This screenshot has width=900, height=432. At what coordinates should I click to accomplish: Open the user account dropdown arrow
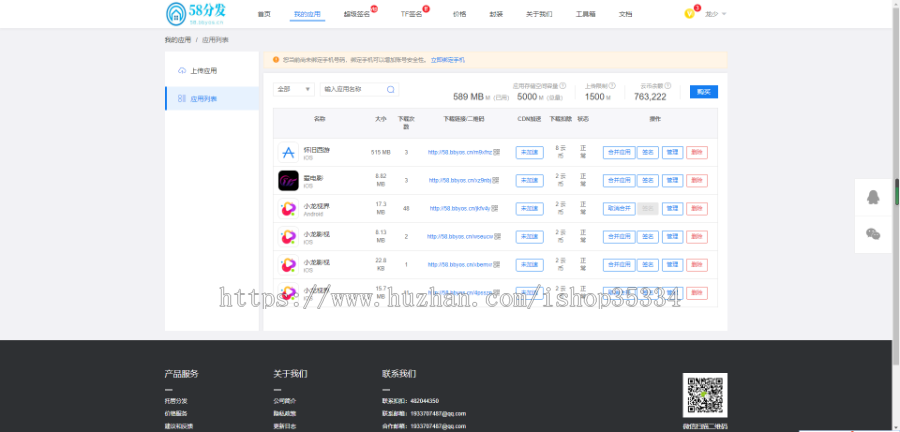coord(724,14)
